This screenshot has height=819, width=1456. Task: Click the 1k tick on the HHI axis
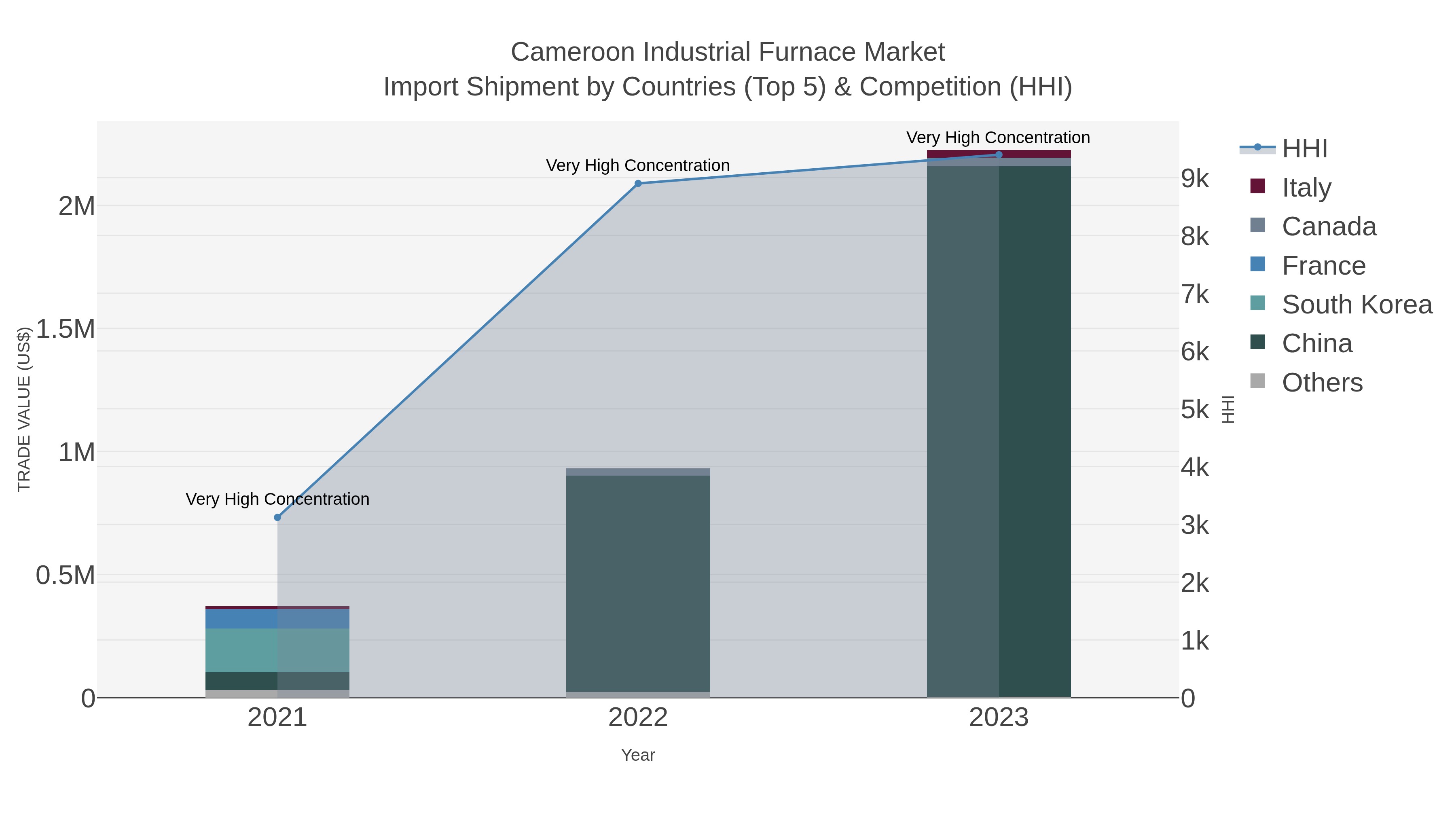point(1195,641)
